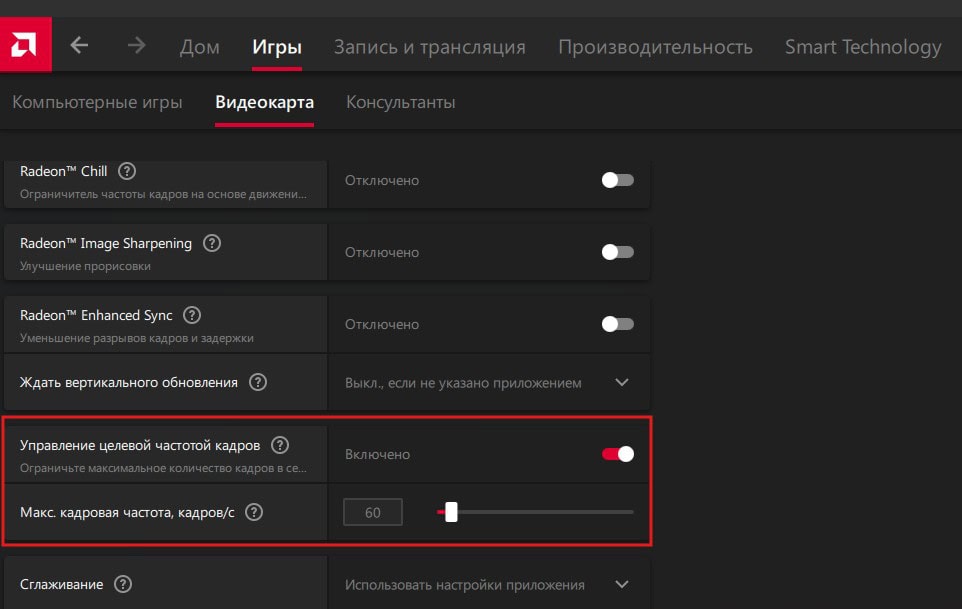Open help for Сглаживание

tap(123, 584)
